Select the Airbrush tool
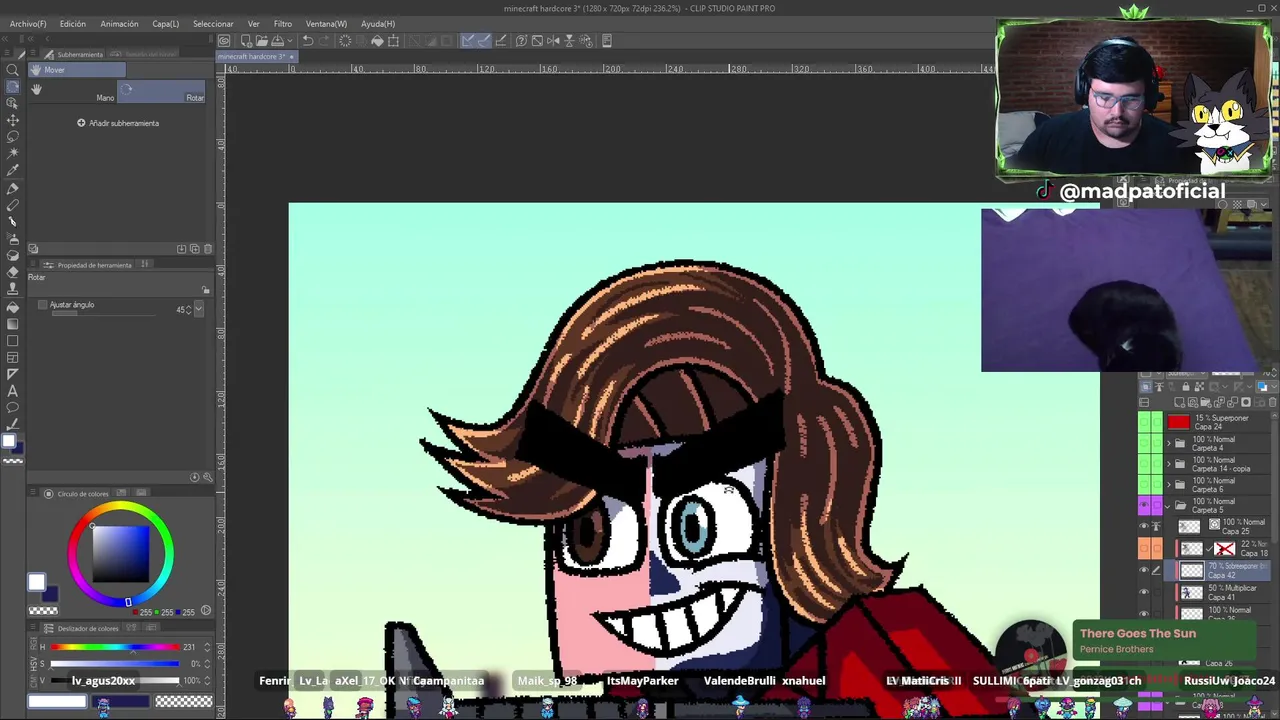Viewport: 1280px width, 720px height. tap(13, 239)
